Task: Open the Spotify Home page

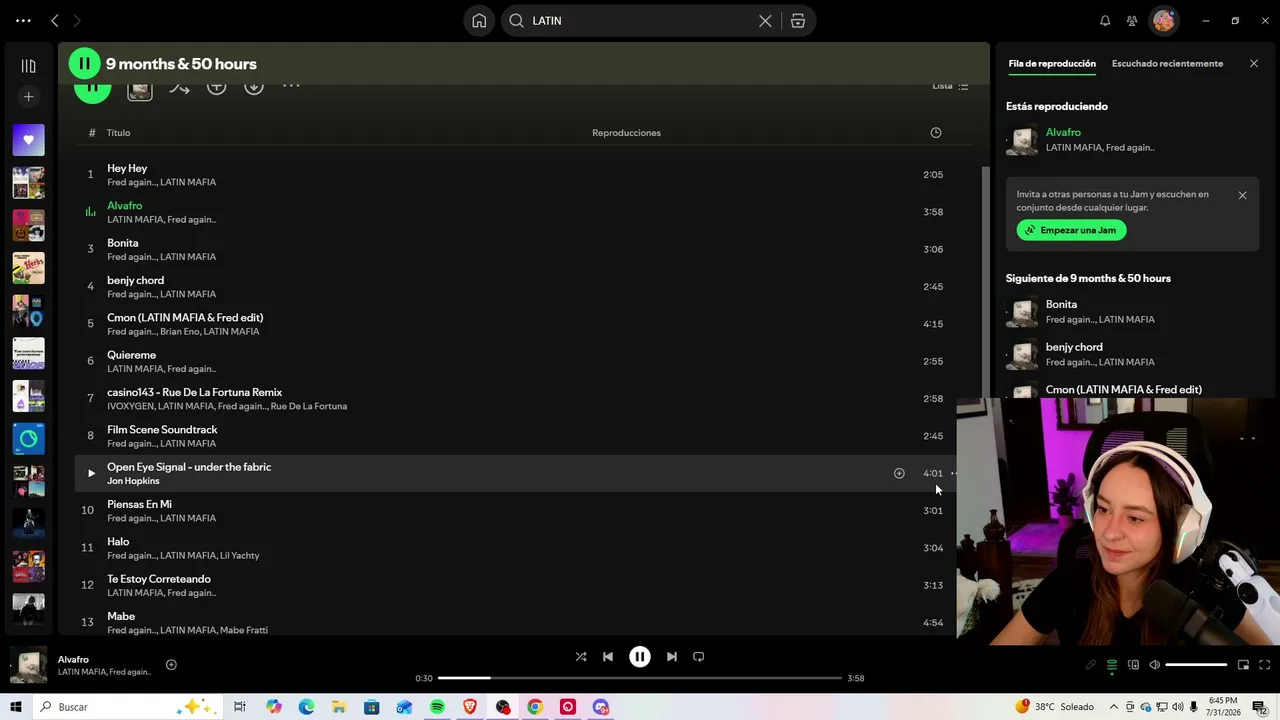Action: tap(479, 21)
